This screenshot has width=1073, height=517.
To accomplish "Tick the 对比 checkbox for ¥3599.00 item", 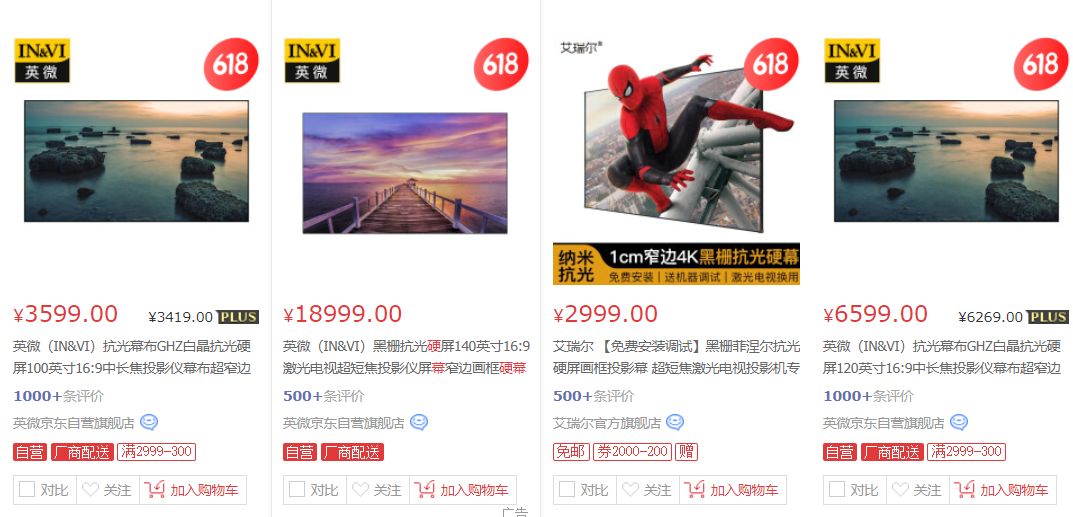I will coord(27,489).
